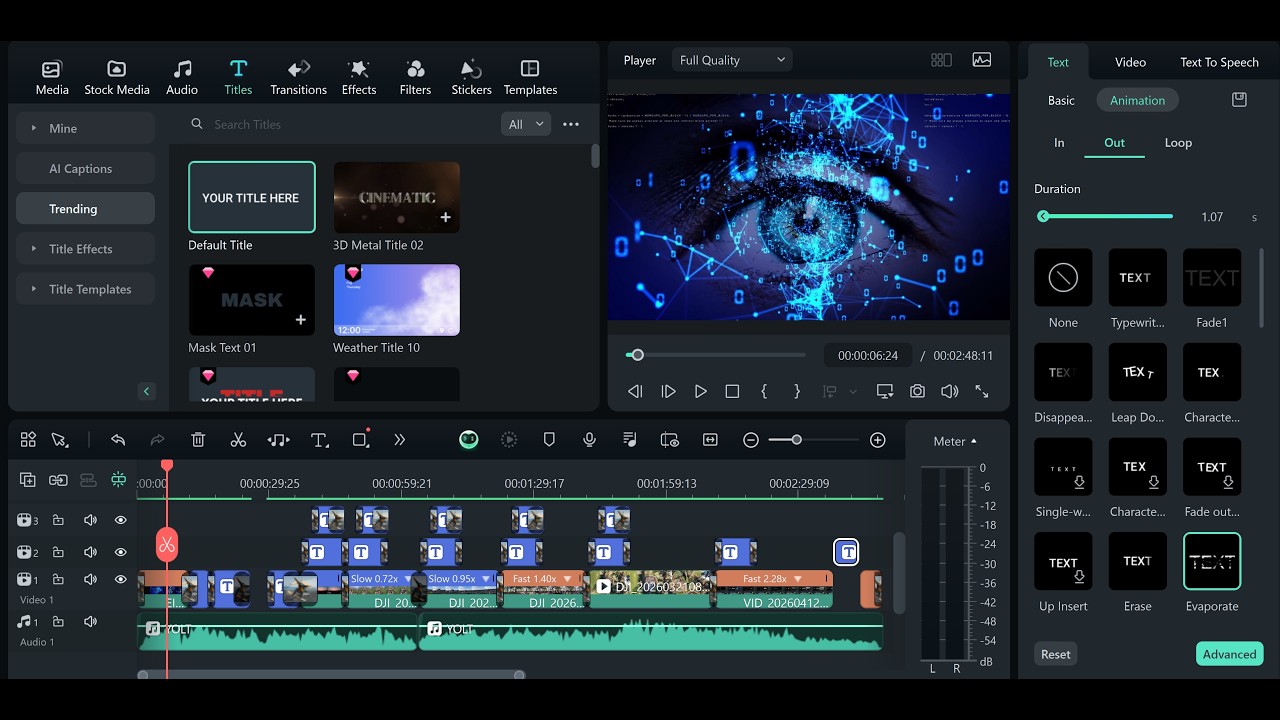Click the marker shield icon
This screenshot has width=1280, height=720.
coord(549,440)
